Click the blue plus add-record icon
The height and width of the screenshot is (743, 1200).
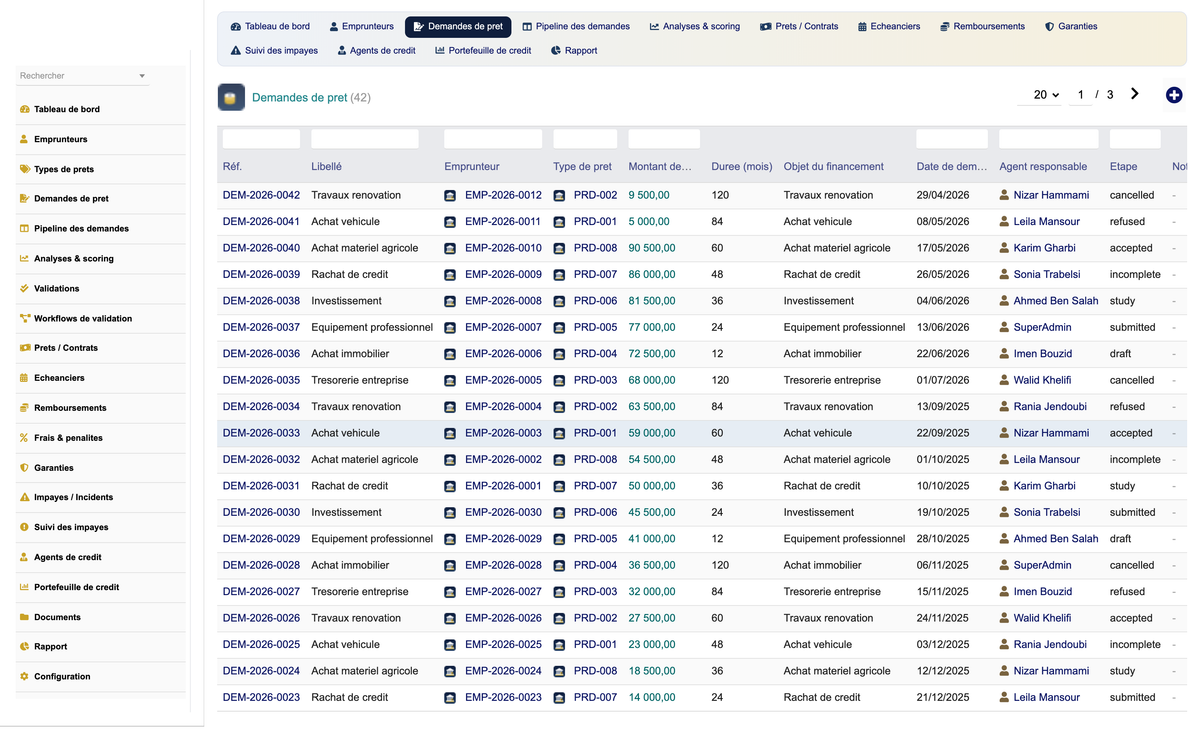coord(1174,95)
